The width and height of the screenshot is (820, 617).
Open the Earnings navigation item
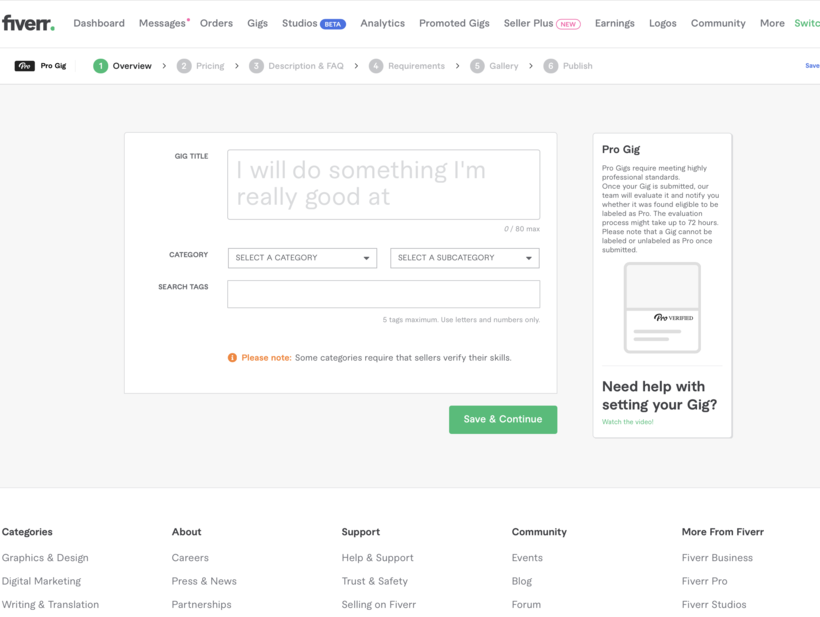(x=614, y=24)
